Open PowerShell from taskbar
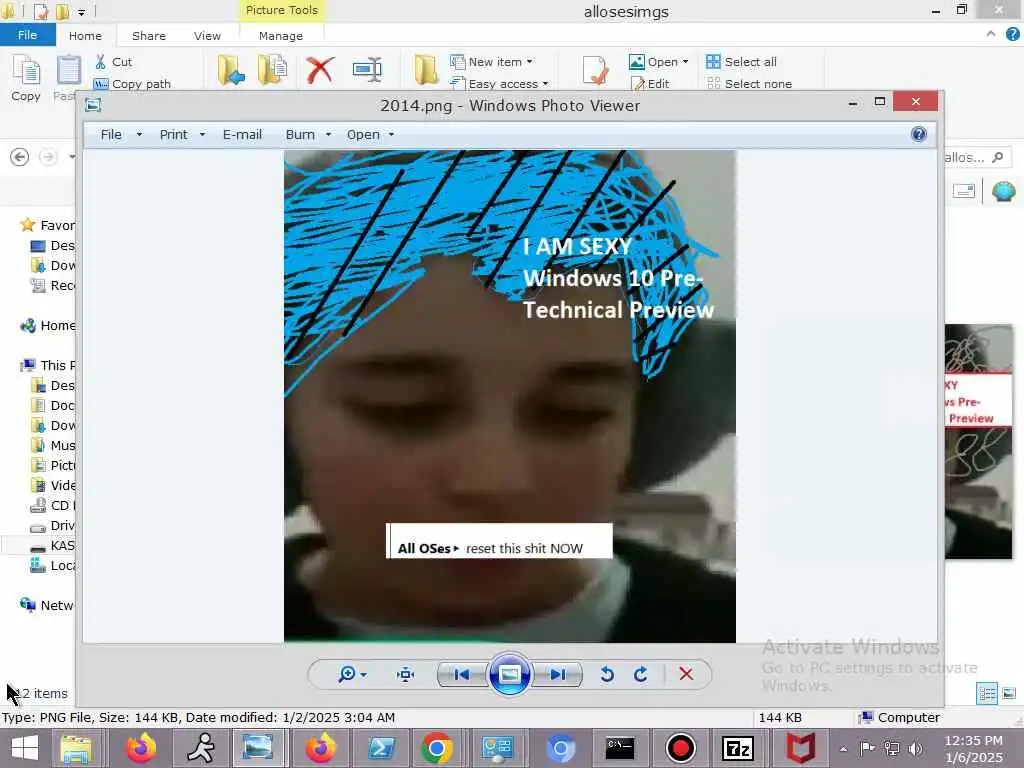 coord(381,748)
